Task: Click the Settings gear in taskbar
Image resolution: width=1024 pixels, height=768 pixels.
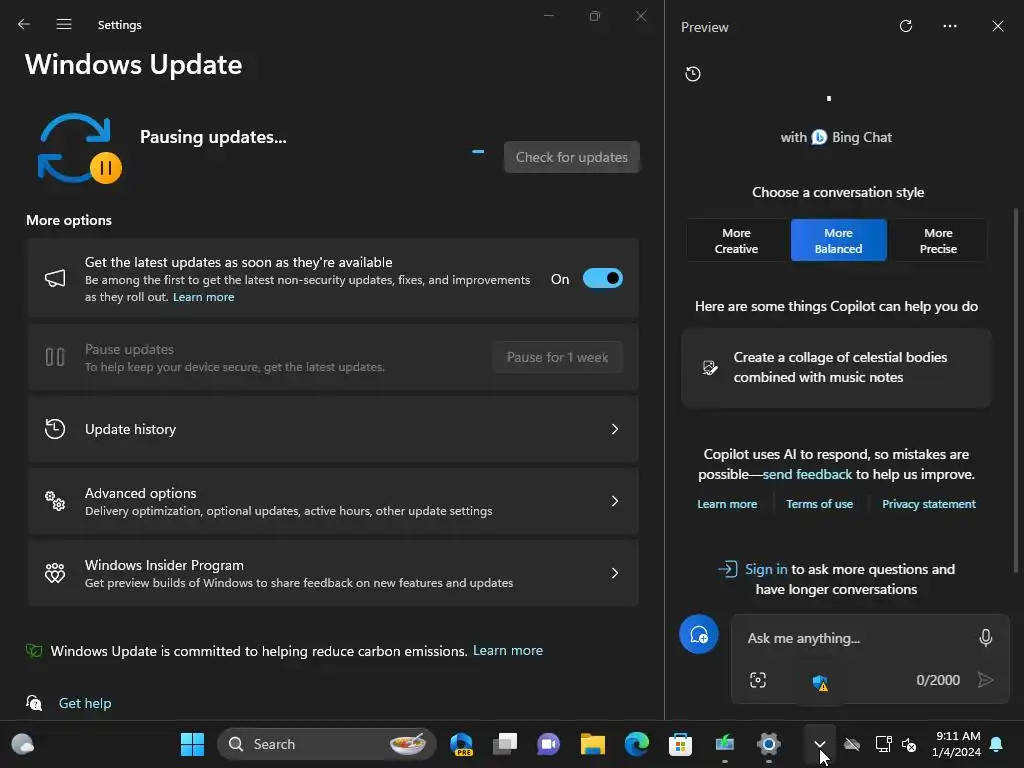Action: 769,744
